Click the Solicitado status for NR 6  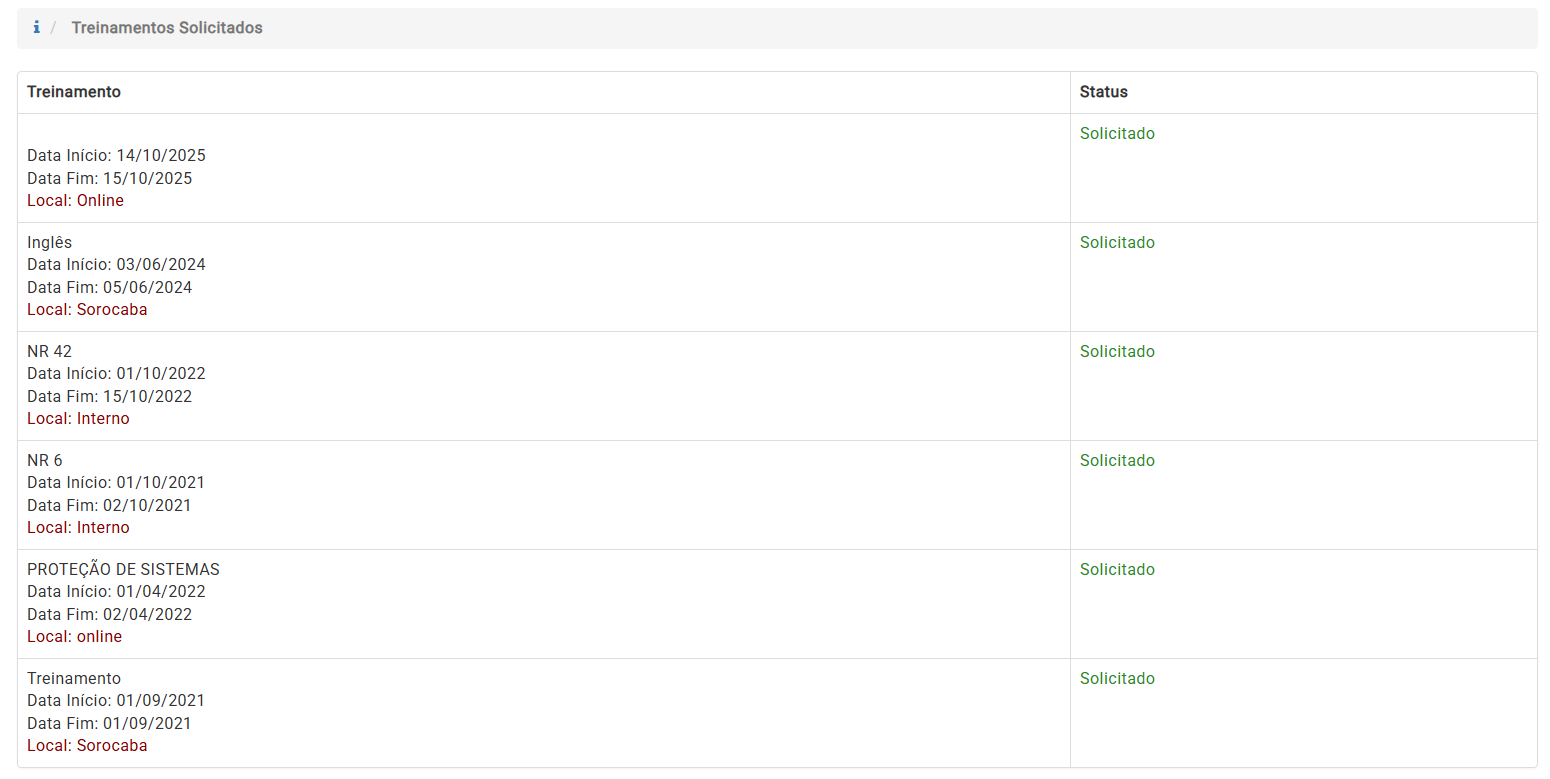pos(1117,461)
